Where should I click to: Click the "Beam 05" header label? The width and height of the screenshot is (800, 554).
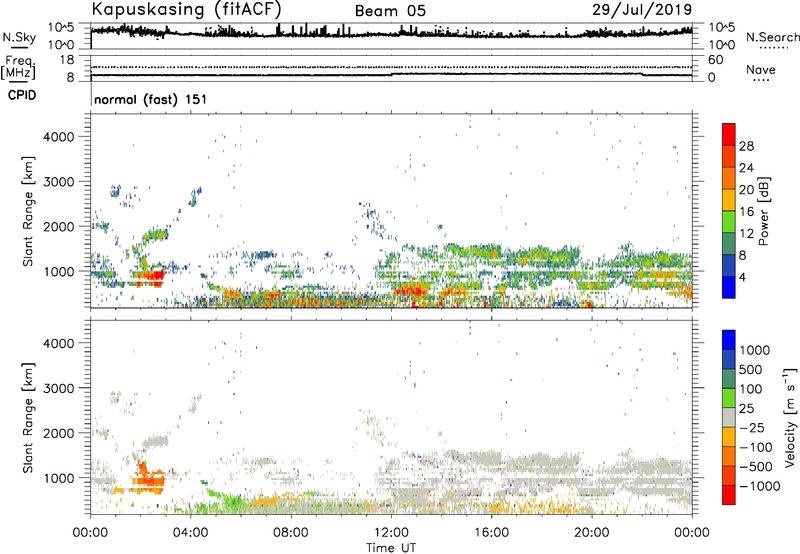point(390,11)
